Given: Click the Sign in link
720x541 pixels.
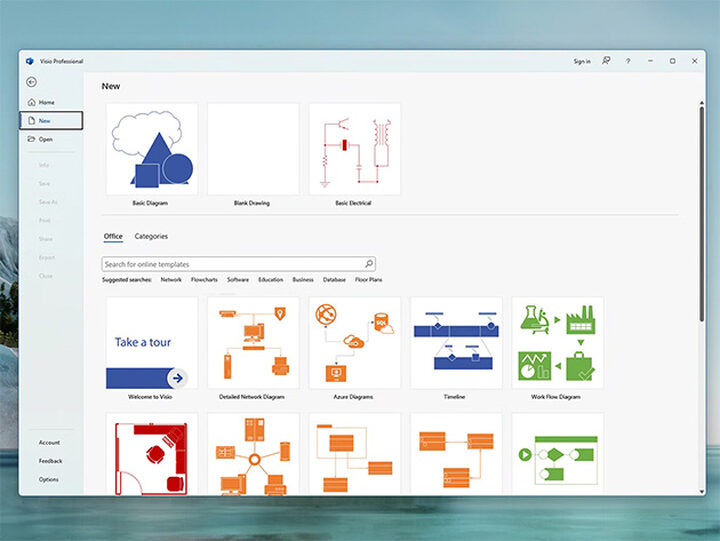Looking at the screenshot, I should [581, 61].
